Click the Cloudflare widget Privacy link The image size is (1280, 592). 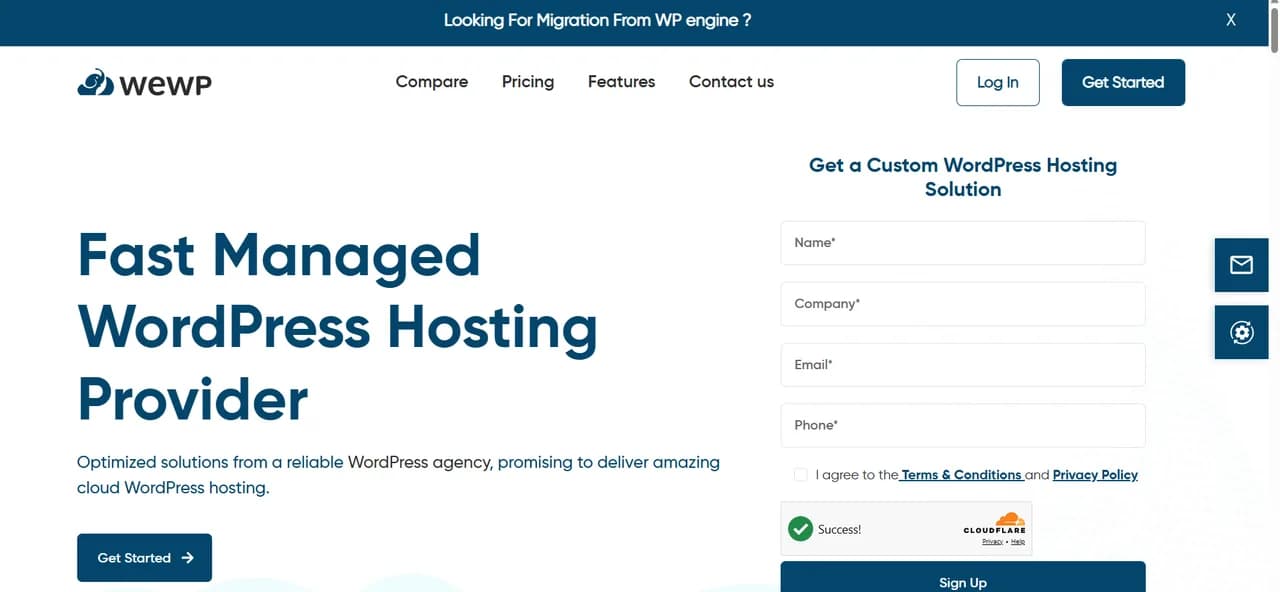(x=992, y=542)
